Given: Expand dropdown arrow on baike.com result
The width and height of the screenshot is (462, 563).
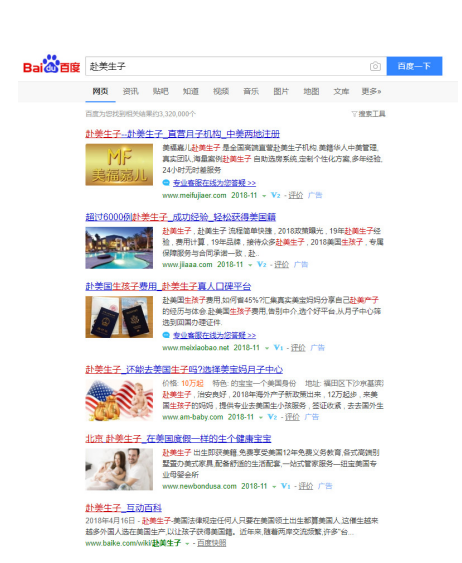Looking at the screenshot, I should [187, 544].
